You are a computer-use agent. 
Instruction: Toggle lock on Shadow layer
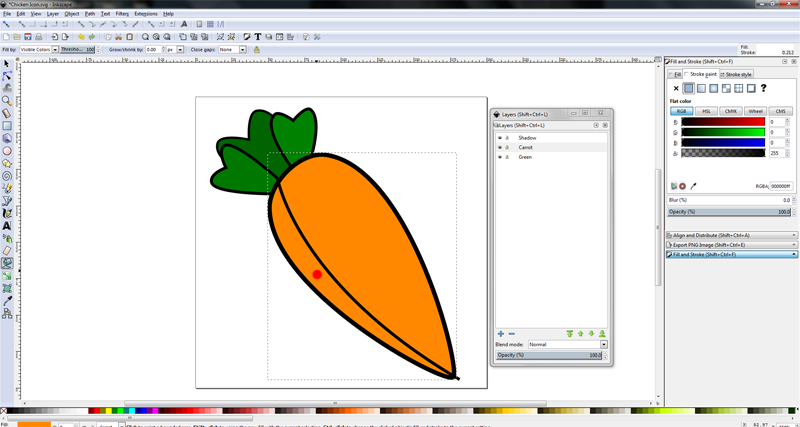507,138
